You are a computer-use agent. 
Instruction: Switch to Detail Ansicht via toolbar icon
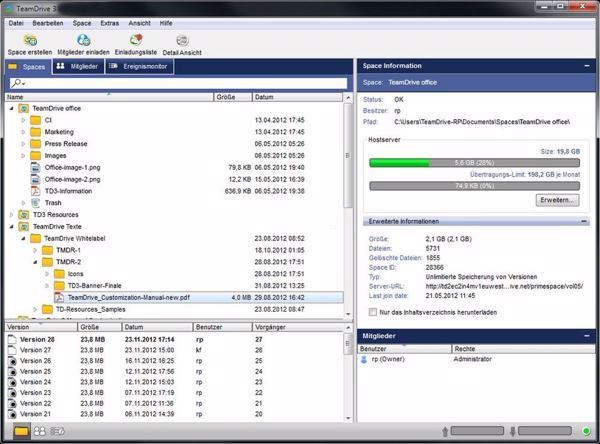182,40
